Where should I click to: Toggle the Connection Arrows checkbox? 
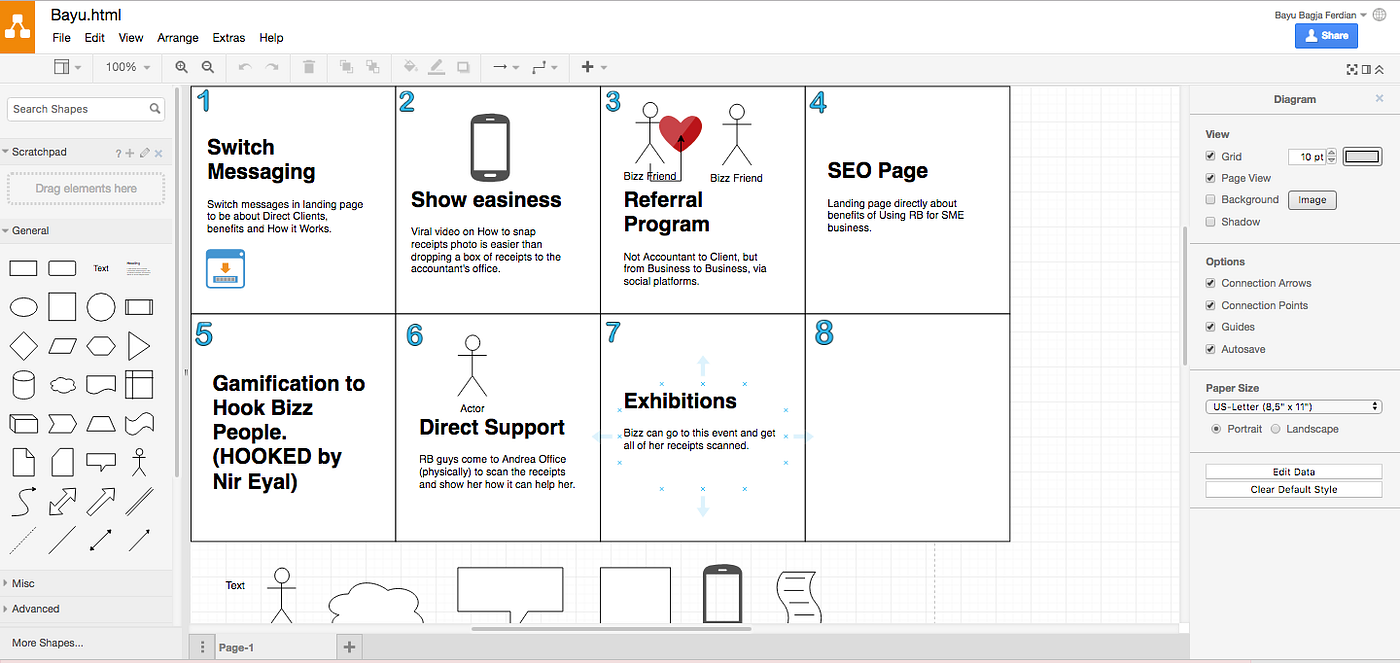point(1211,283)
